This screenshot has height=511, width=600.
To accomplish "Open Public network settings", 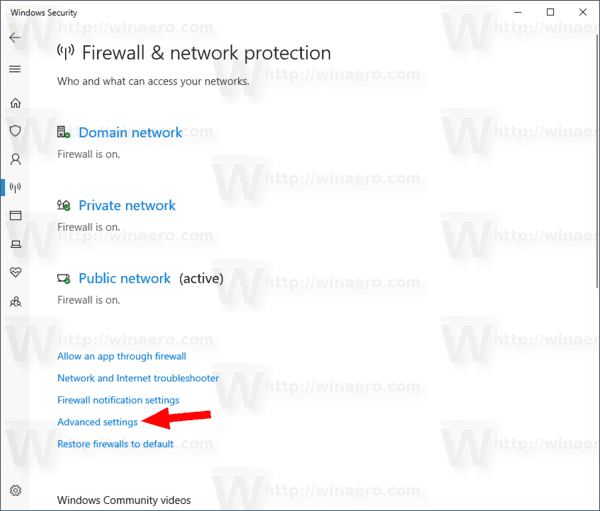I will coord(124,278).
